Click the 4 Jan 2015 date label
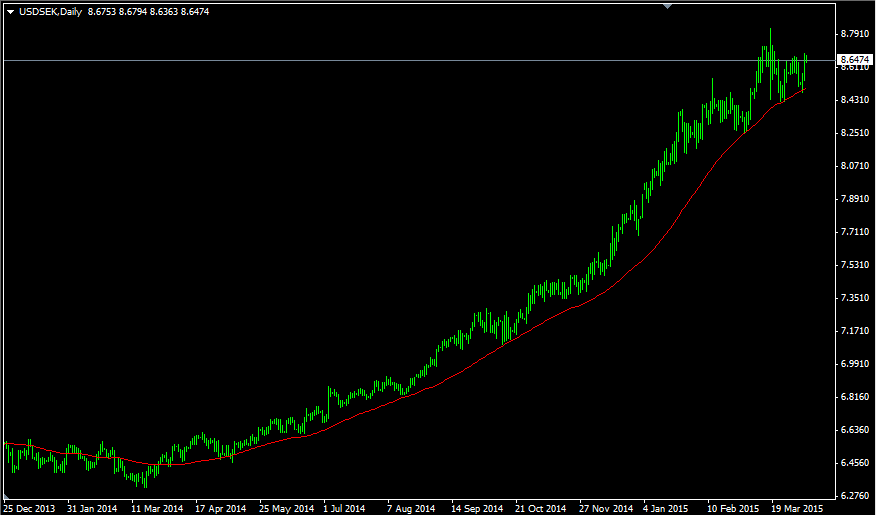Image resolution: width=876 pixels, height=515 pixels. pos(666,508)
